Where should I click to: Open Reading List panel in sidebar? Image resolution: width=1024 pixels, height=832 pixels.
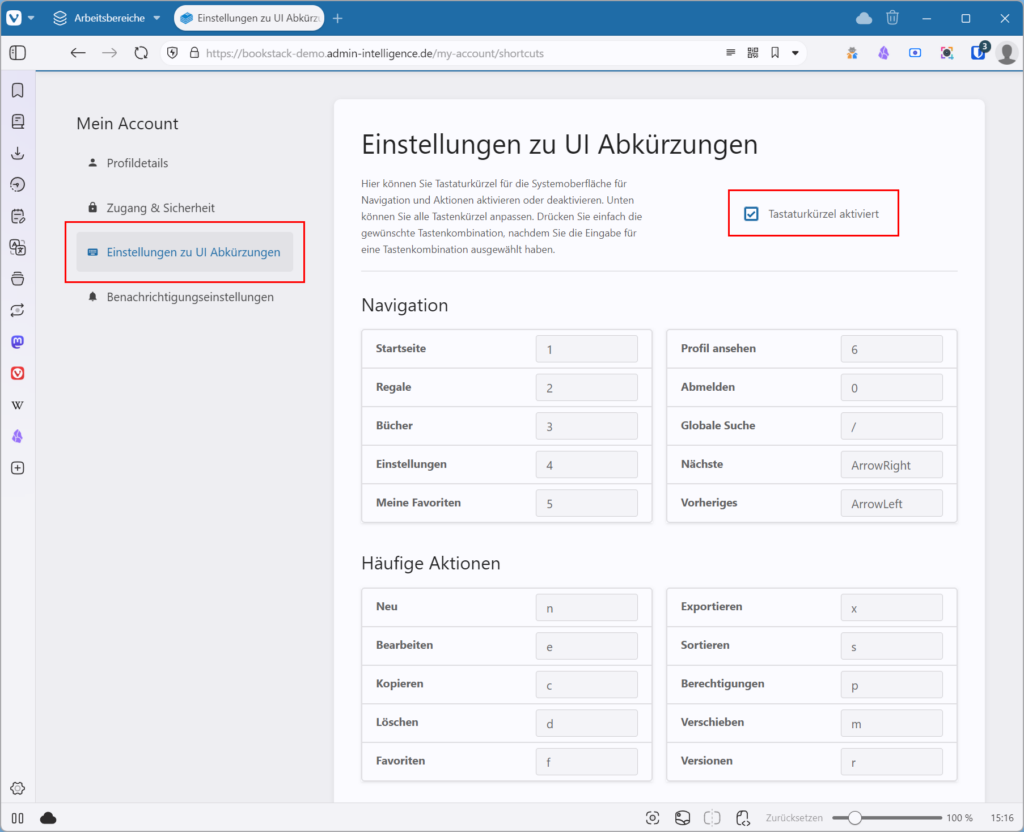coord(18,121)
